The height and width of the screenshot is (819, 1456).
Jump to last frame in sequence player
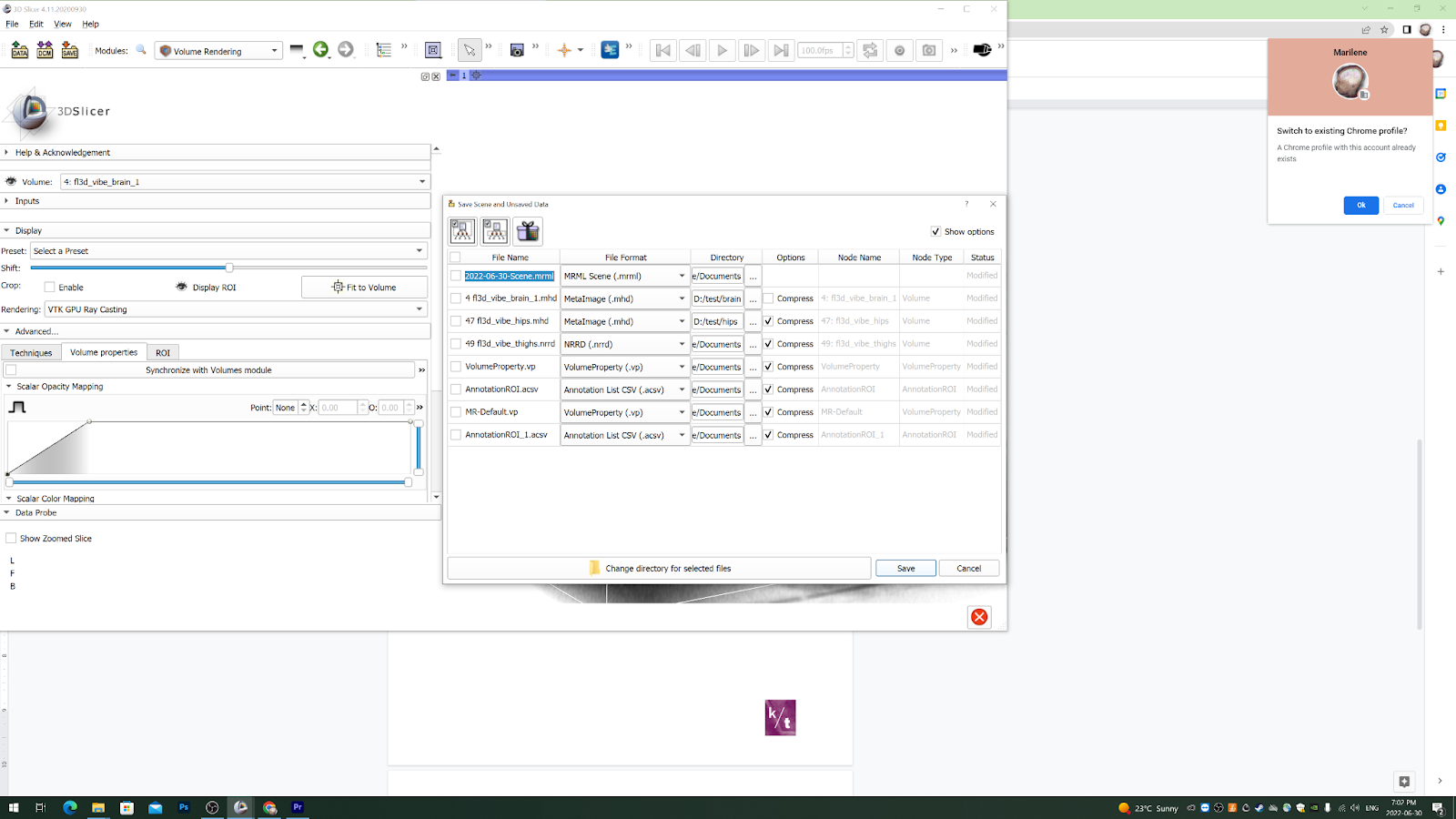point(781,50)
